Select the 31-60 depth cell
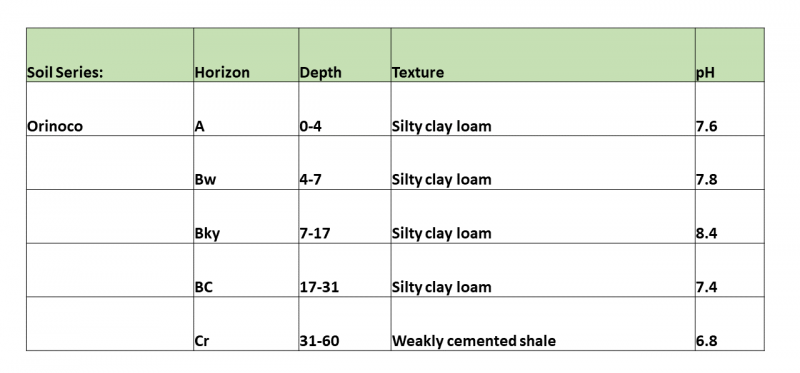Image resolution: width=800 pixels, height=373 pixels. (x=344, y=324)
